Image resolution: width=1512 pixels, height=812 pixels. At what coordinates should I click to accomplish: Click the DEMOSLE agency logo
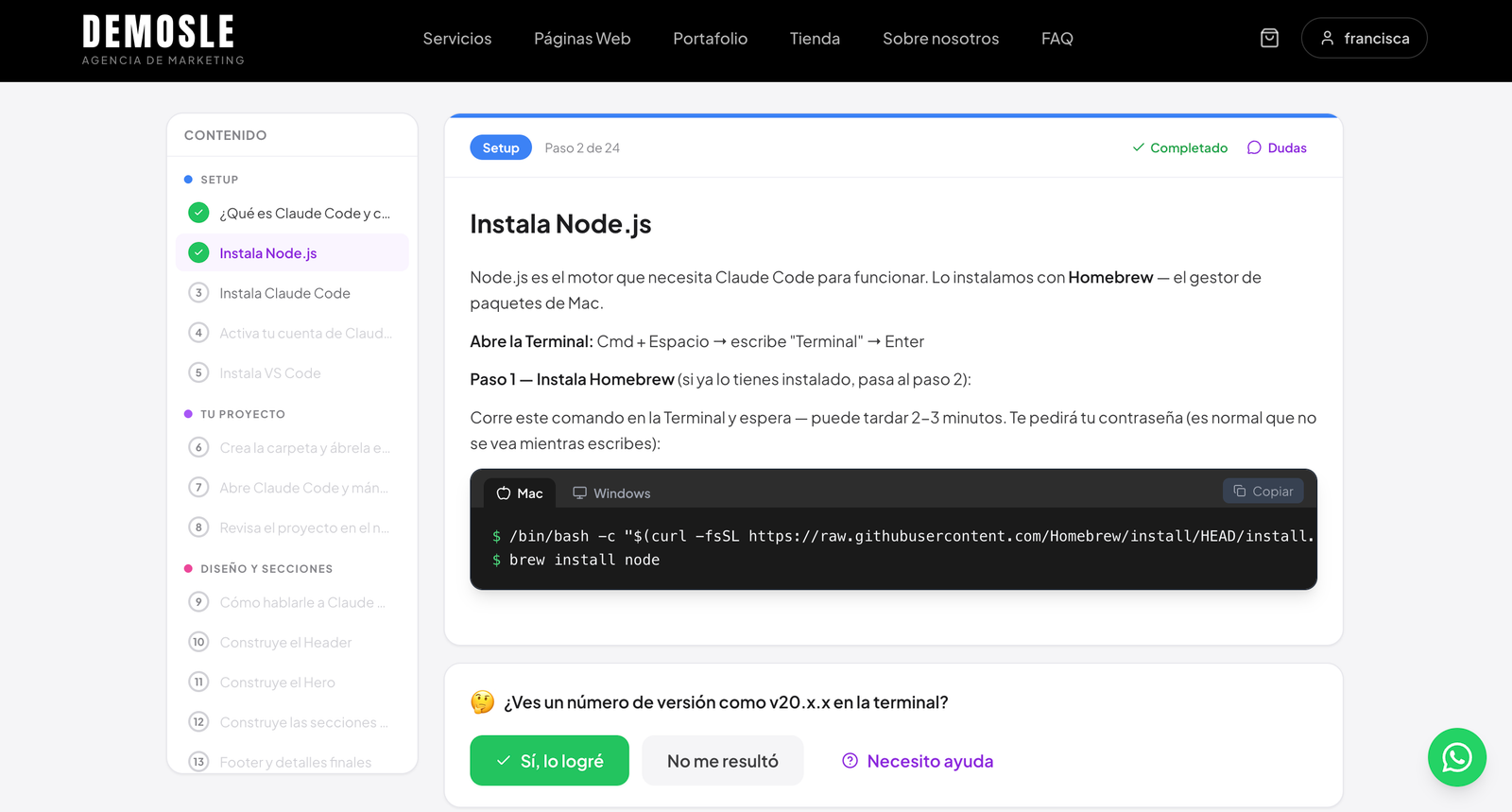pos(163,41)
